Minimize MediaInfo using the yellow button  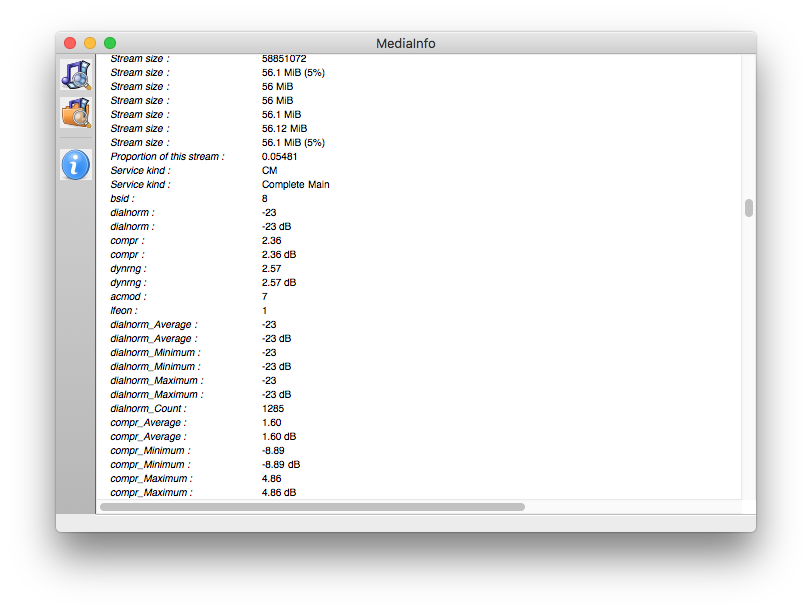[x=90, y=43]
